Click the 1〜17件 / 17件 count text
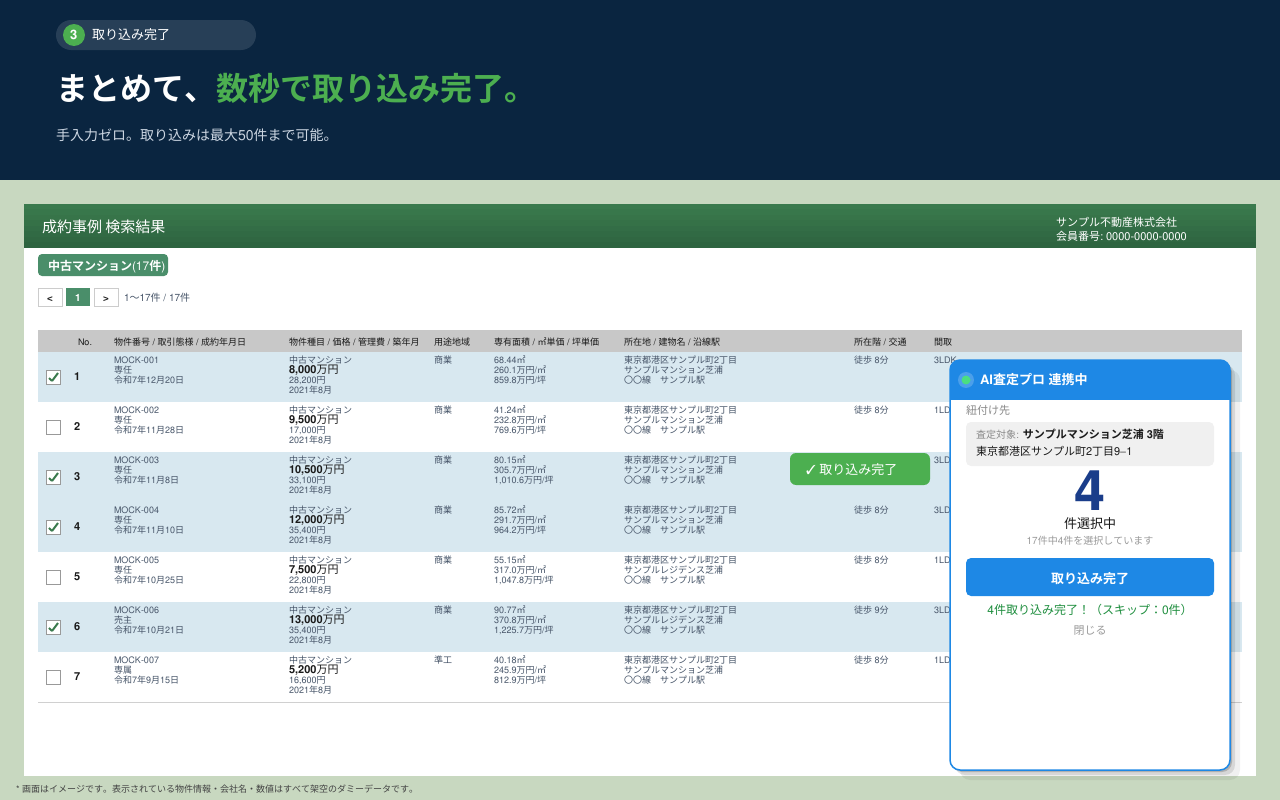Screen dimensions: 1280x800 click(157, 298)
